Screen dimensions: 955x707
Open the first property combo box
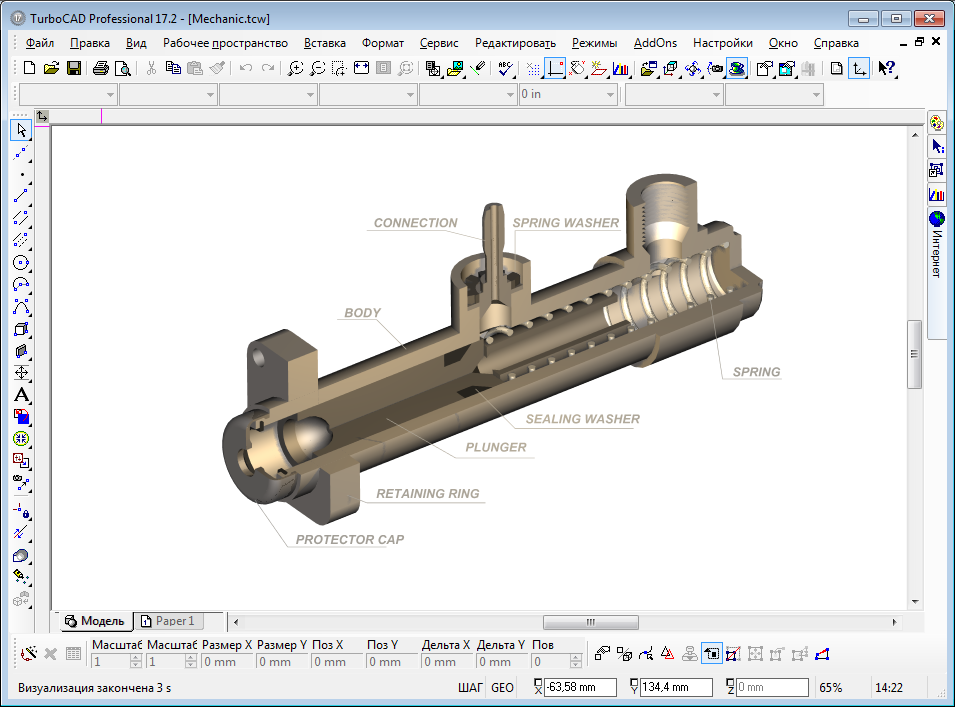coord(110,95)
